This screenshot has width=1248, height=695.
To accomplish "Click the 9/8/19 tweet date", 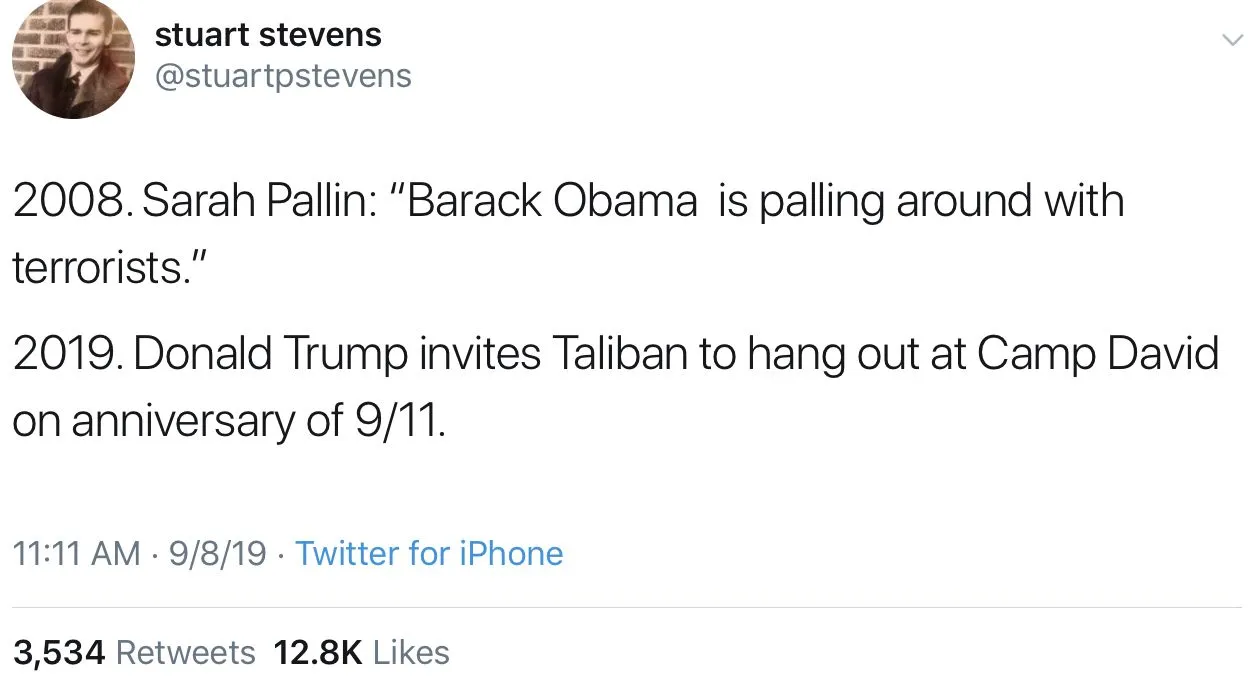I will coord(217,553).
